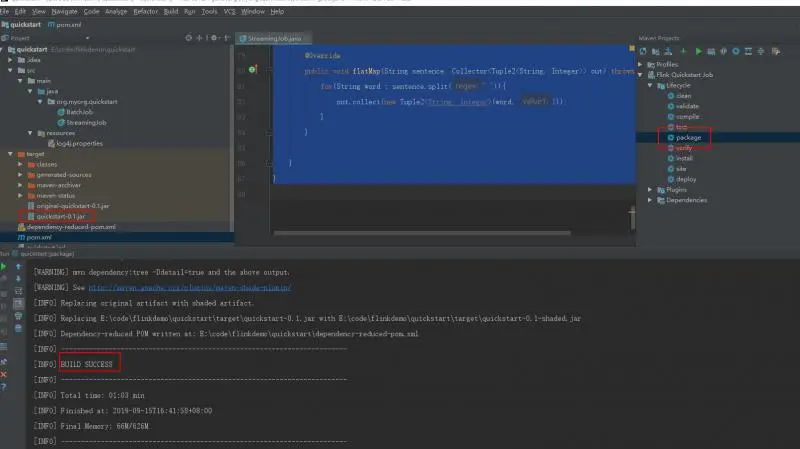
Task: Collapse the target folder in project tree
Action: [10, 154]
